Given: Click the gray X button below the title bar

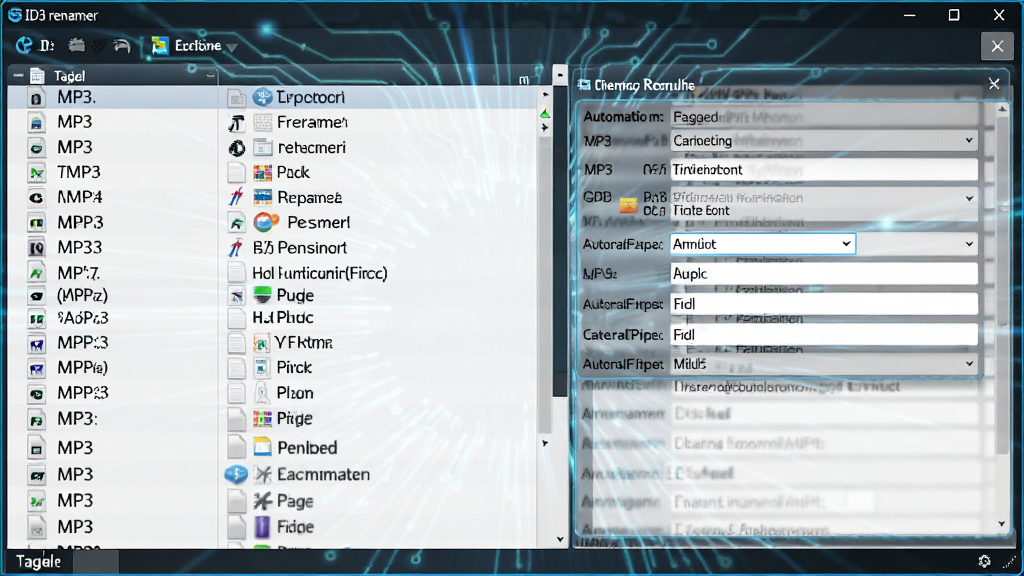Looking at the screenshot, I should tap(997, 46).
